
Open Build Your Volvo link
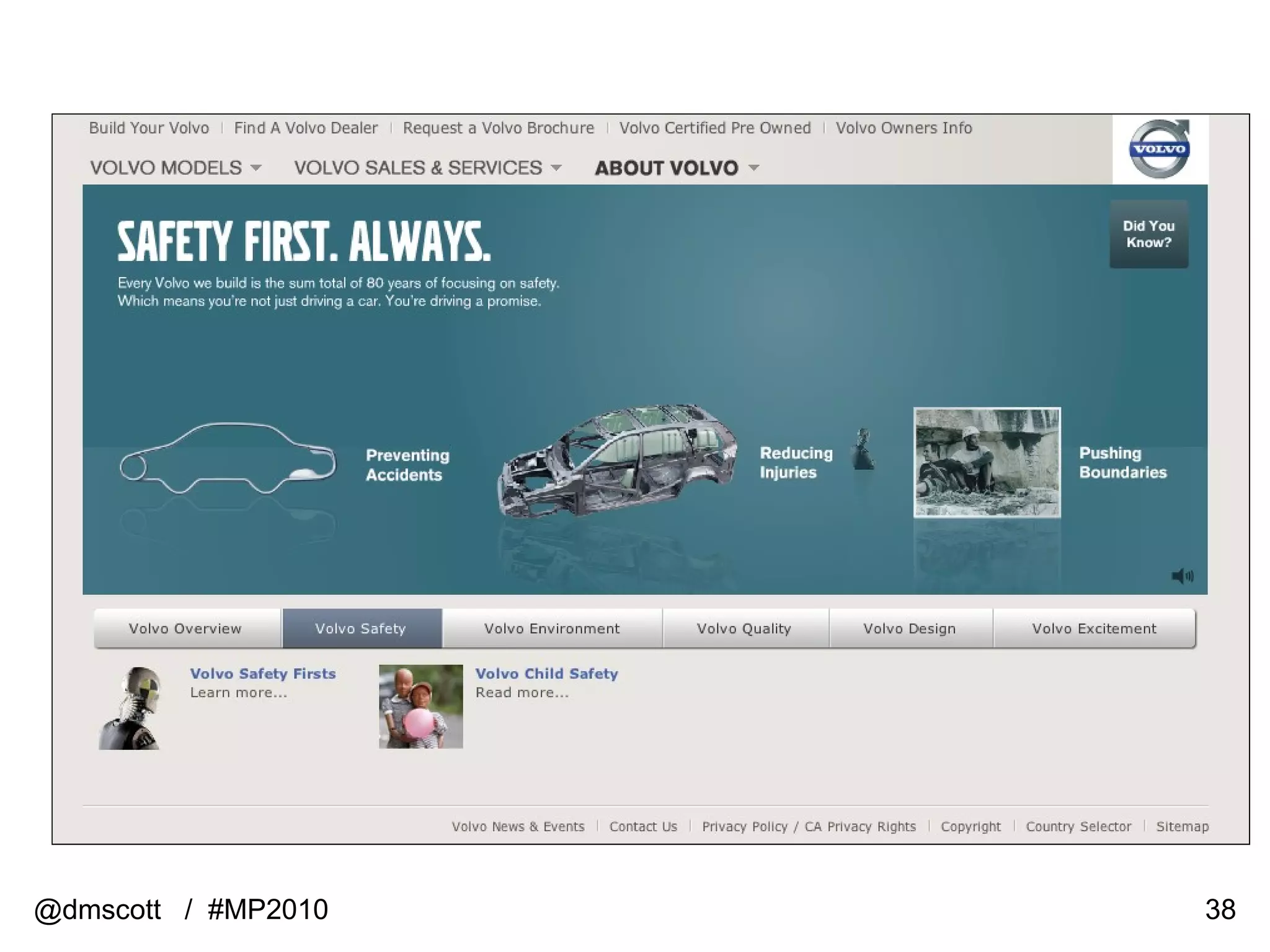pyautogui.click(x=149, y=128)
